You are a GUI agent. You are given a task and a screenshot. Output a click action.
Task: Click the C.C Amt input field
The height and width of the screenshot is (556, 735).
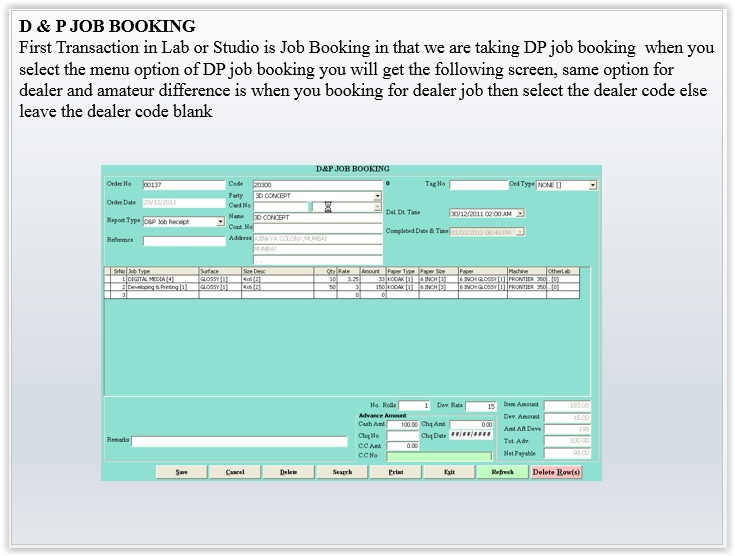[403, 446]
